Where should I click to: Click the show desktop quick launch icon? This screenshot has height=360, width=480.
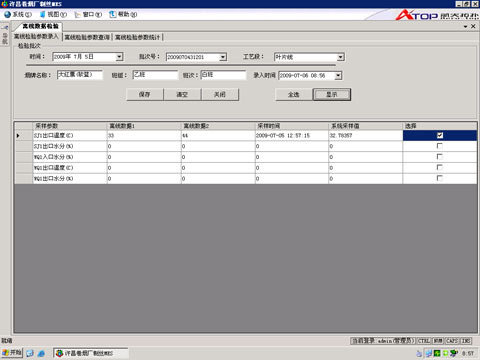[30, 353]
